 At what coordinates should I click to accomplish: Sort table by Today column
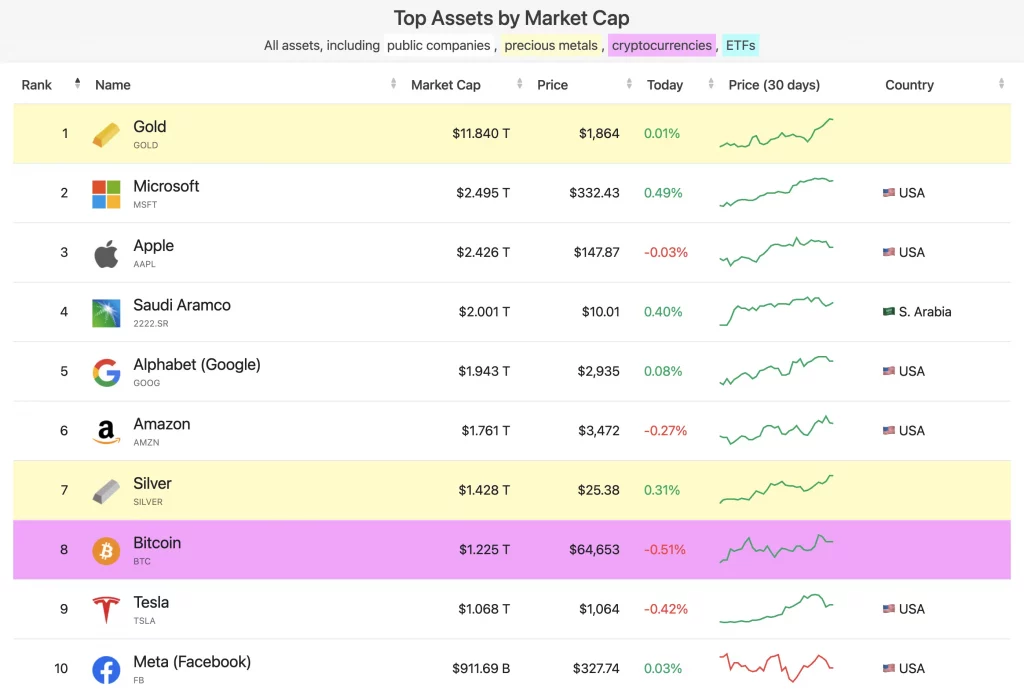pos(665,85)
